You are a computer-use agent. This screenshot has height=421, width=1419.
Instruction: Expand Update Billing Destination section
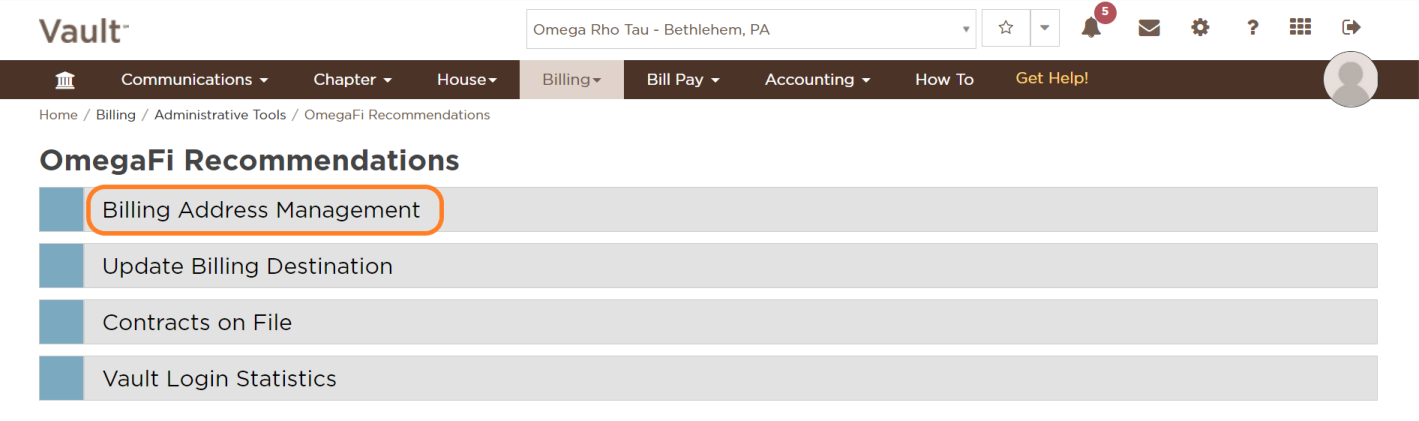tap(247, 266)
